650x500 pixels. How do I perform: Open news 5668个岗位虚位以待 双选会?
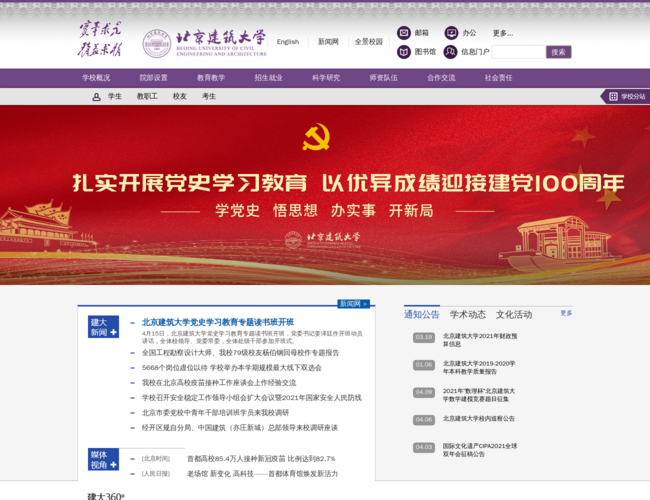click(232, 368)
